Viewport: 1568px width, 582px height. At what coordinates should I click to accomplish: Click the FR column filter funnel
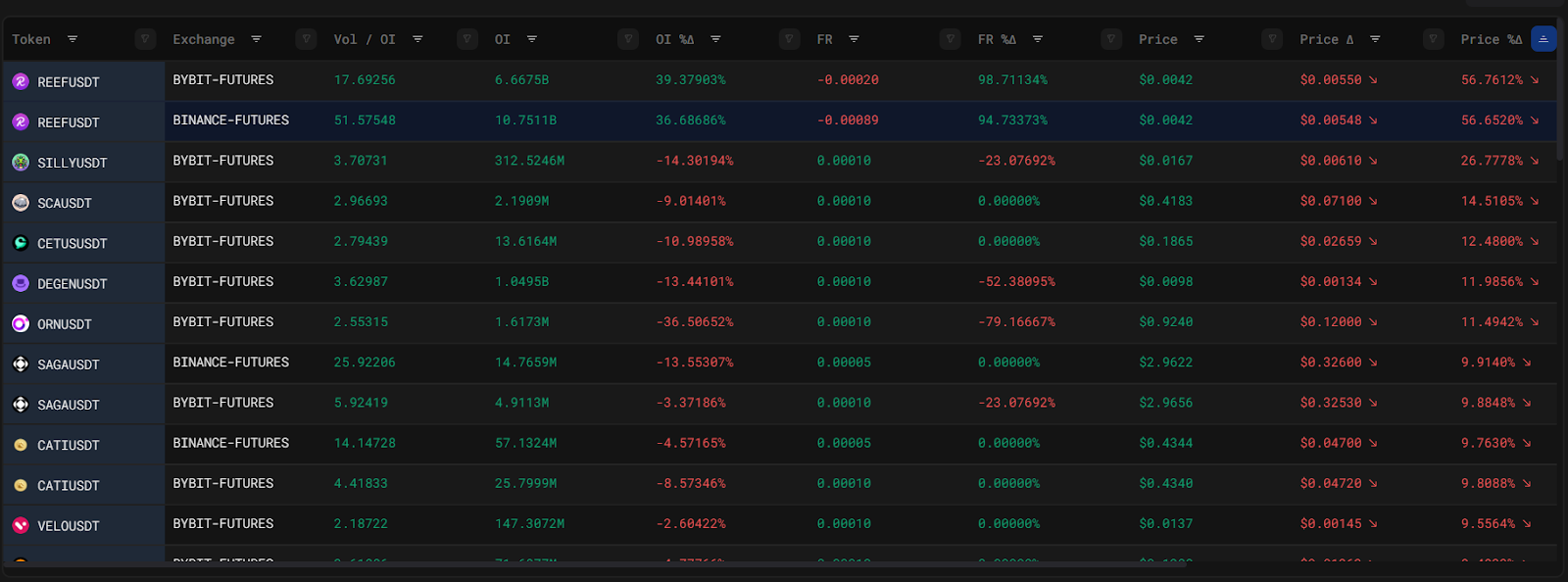[x=950, y=39]
